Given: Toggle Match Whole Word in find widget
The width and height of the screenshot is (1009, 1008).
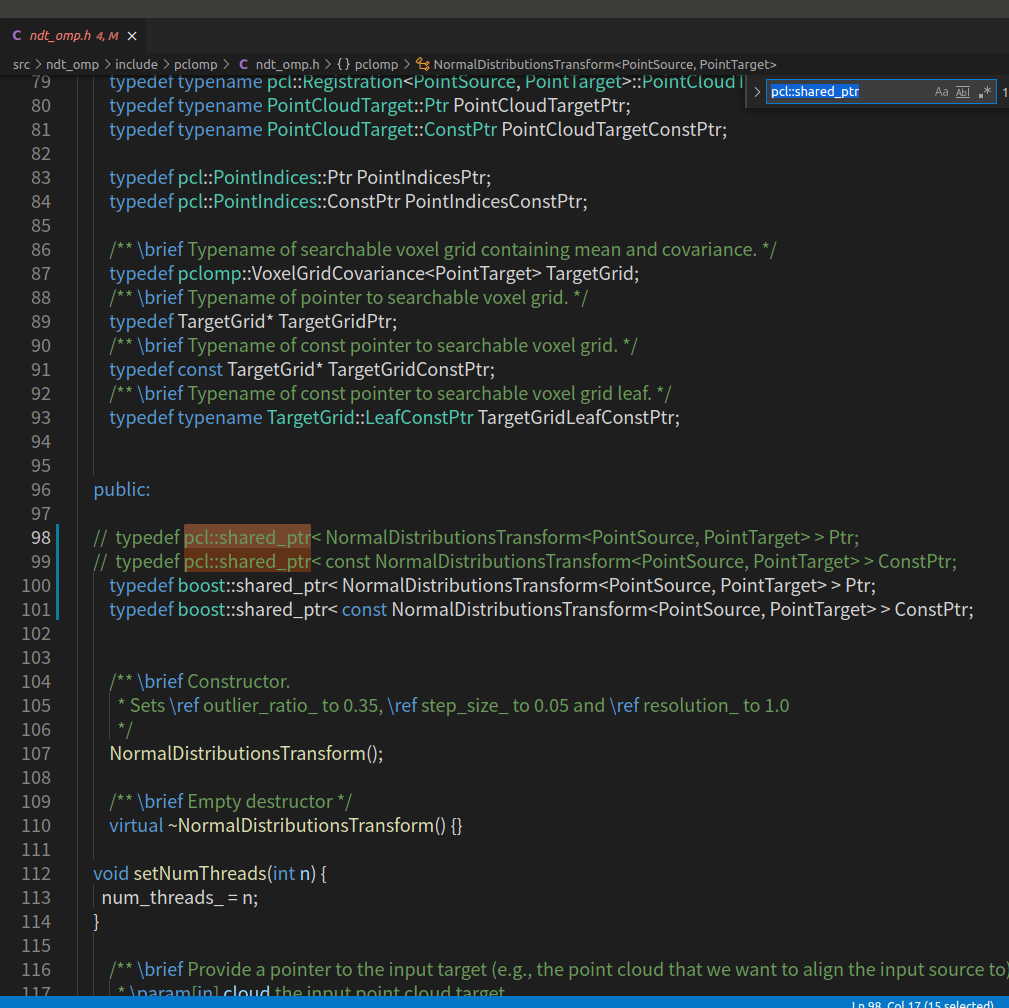Looking at the screenshot, I should point(963,92).
